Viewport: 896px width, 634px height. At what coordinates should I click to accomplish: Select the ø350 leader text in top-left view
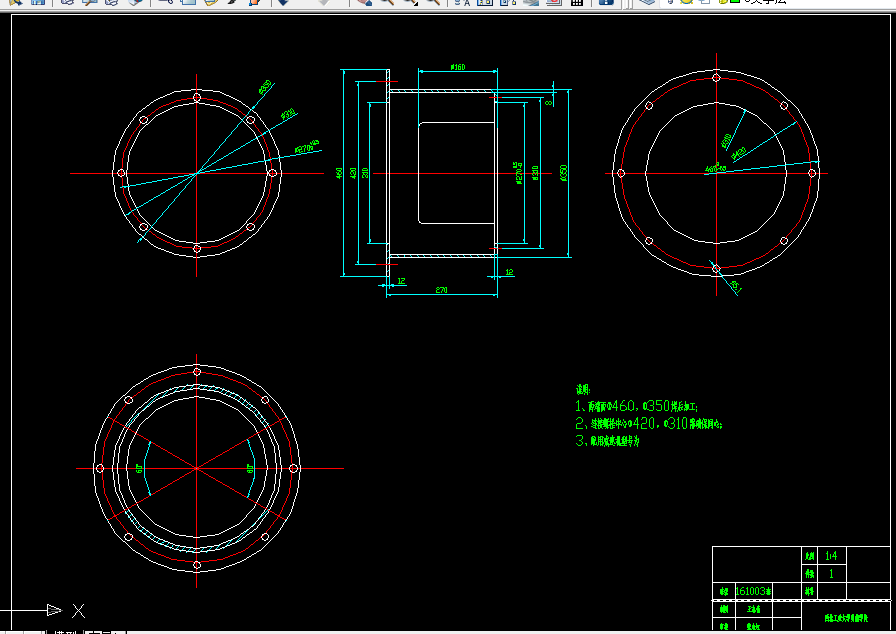265,87
